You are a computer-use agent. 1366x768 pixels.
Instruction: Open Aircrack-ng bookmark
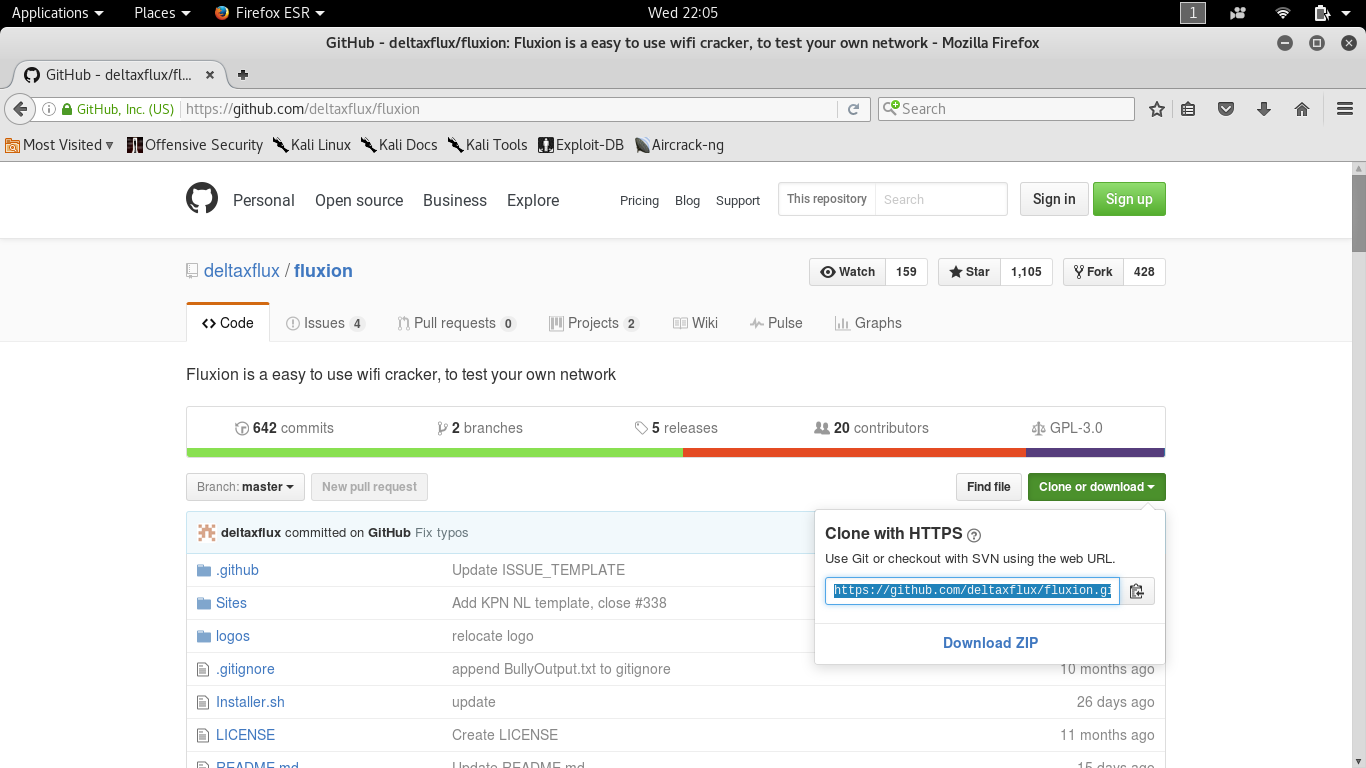(x=679, y=145)
